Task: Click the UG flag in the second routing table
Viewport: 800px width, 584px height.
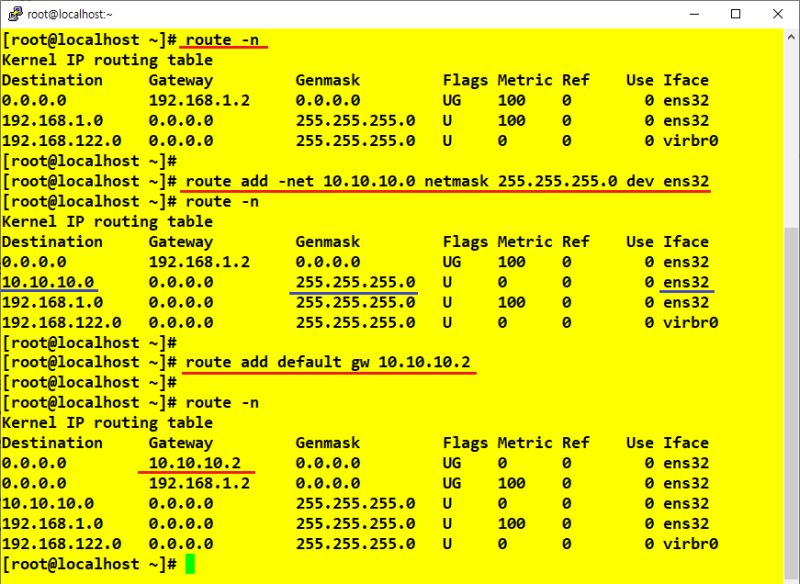Action: (452, 262)
